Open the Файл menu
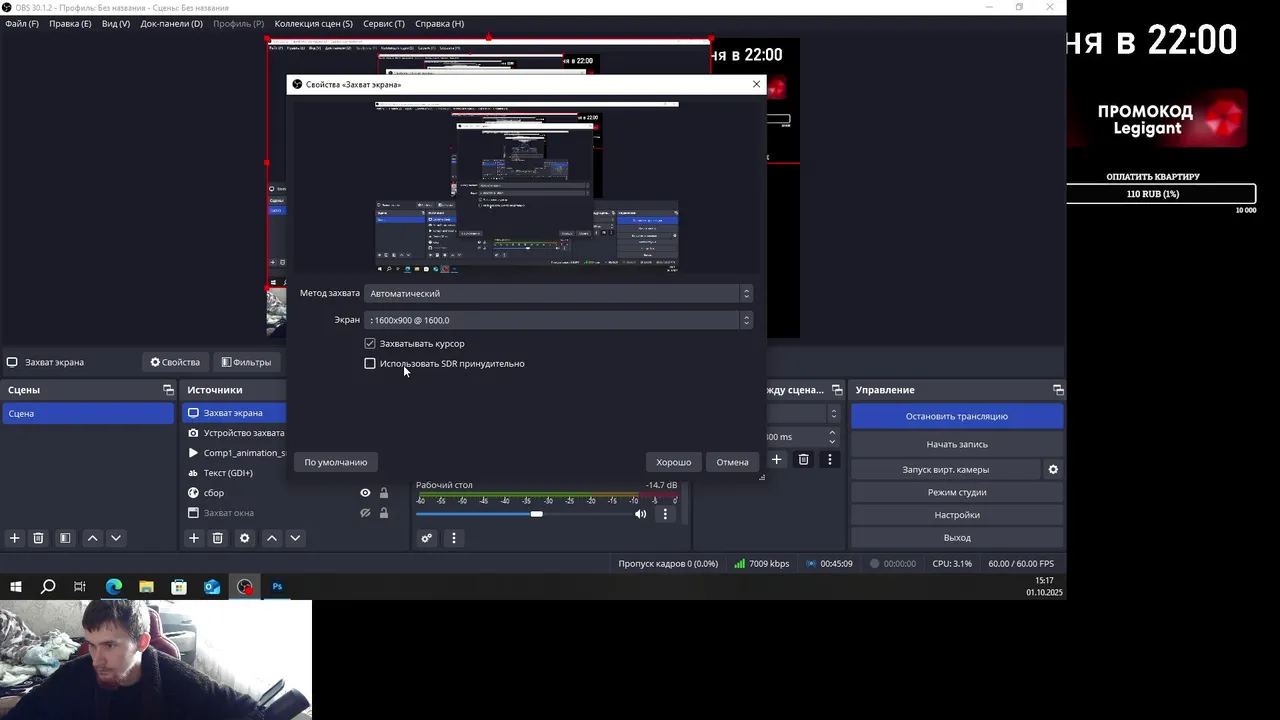 click(x=22, y=23)
